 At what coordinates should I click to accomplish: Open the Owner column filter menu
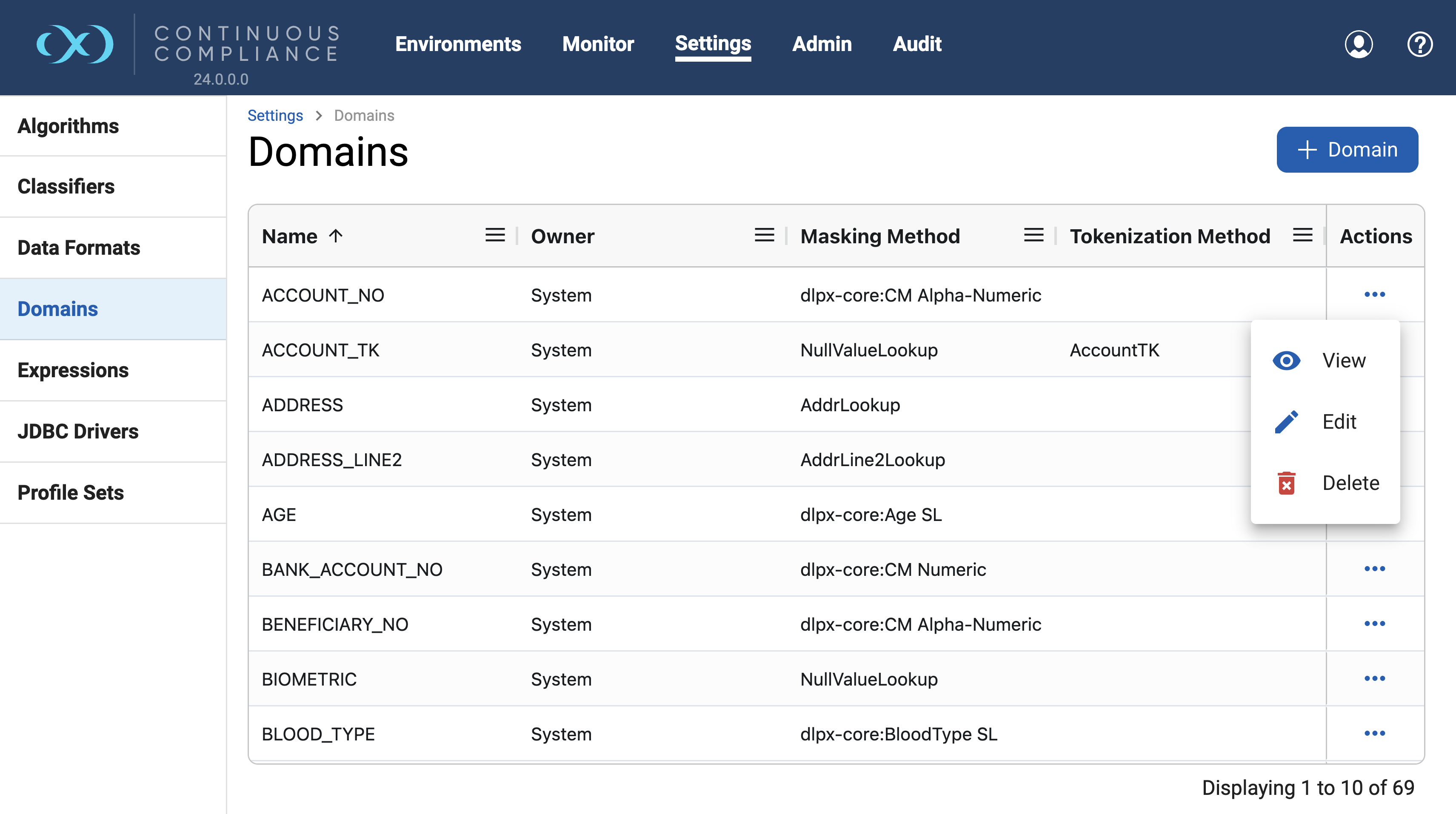[x=764, y=235]
